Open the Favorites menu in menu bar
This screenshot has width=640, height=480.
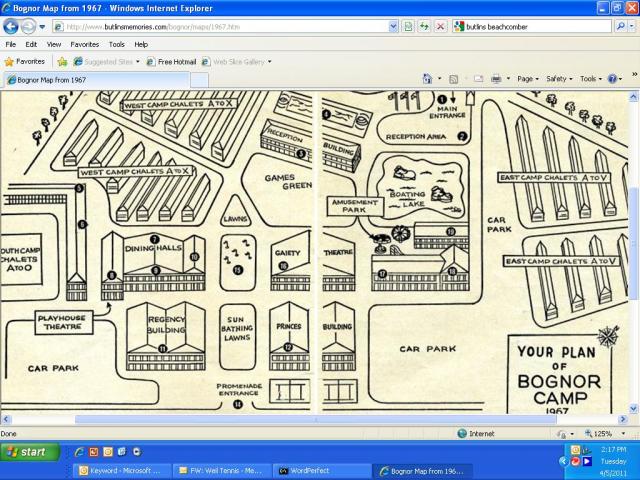(84, 44)
